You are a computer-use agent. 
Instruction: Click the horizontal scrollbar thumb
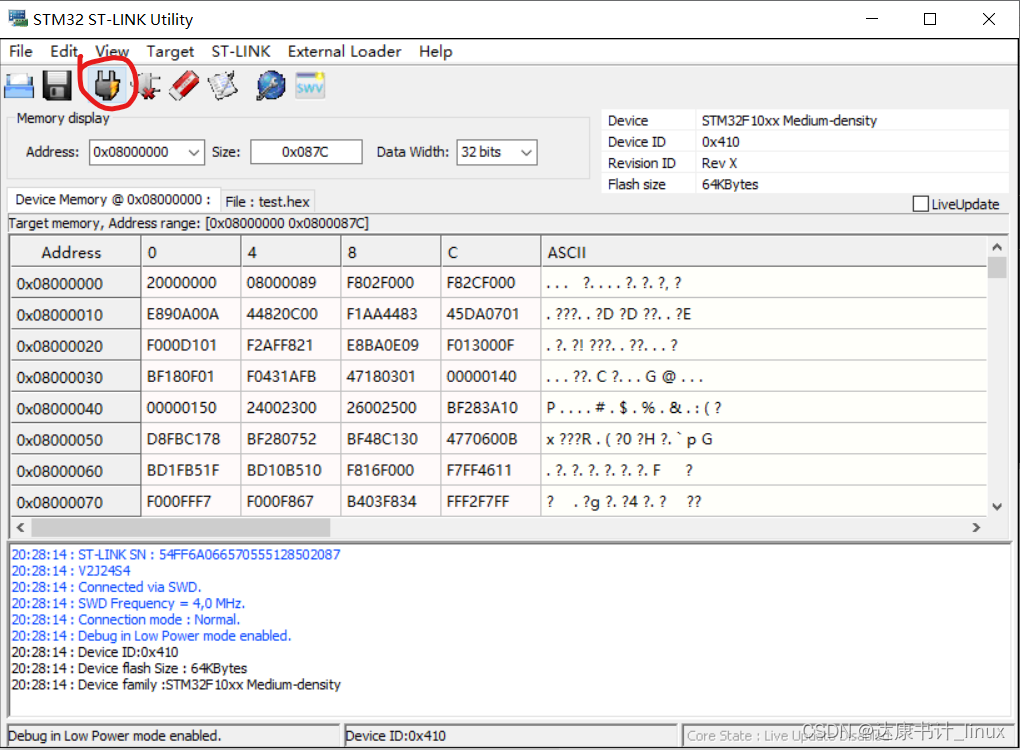pos(180,528)
